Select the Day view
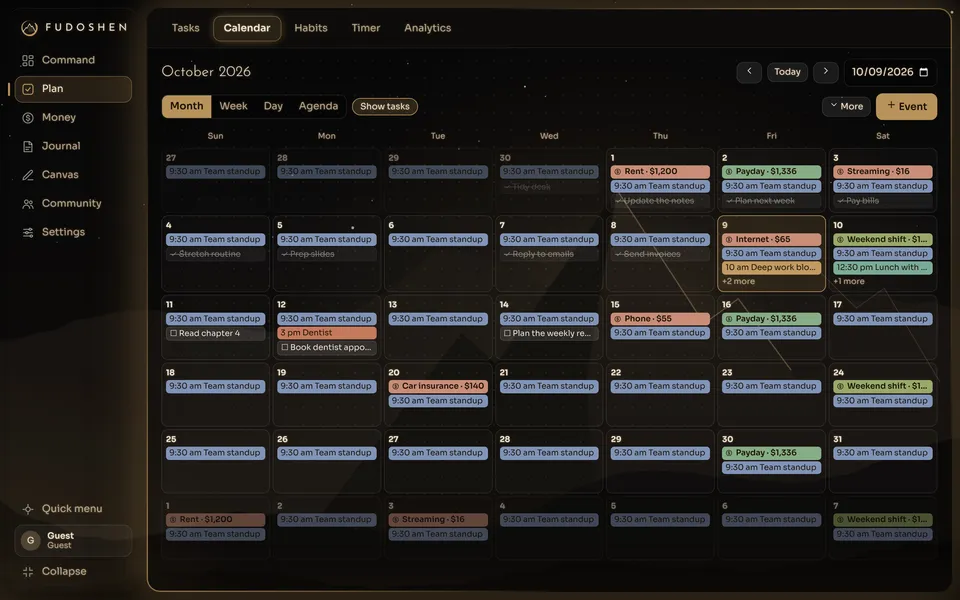 click(273, 106)
